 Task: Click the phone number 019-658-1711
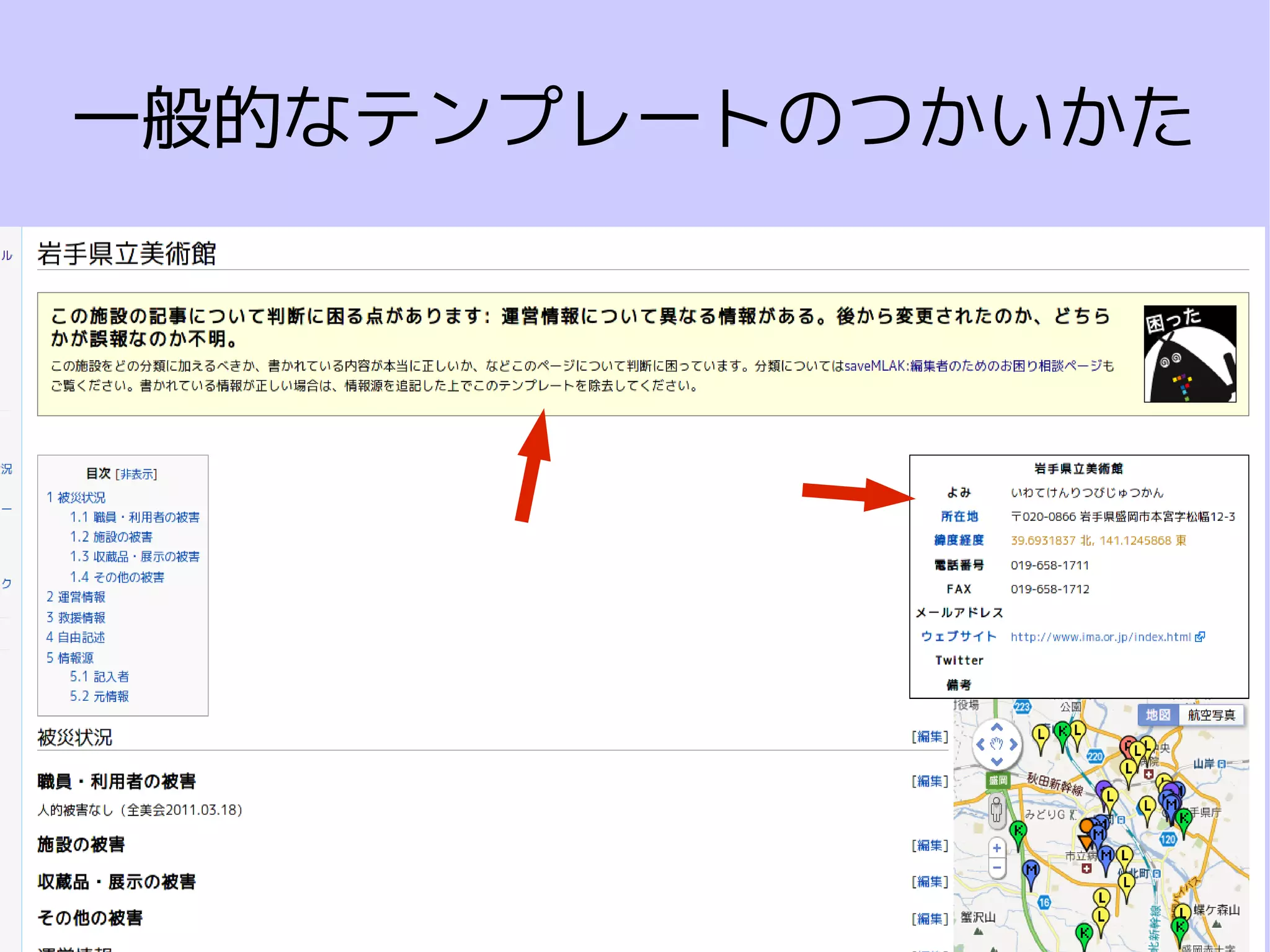1050,565
